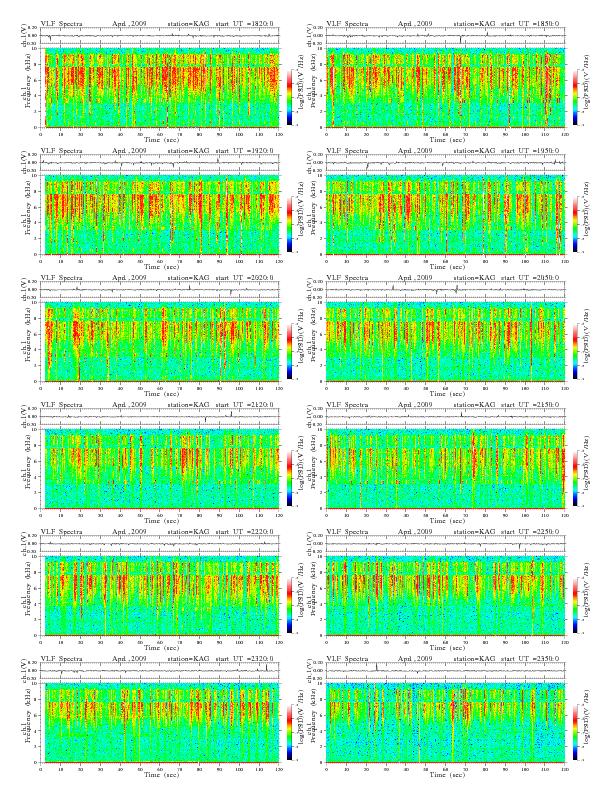Click the ch.1 waveform strip above UT 1950 spectrogram
Screen dimensions: 612x792
tap(445, 163)
